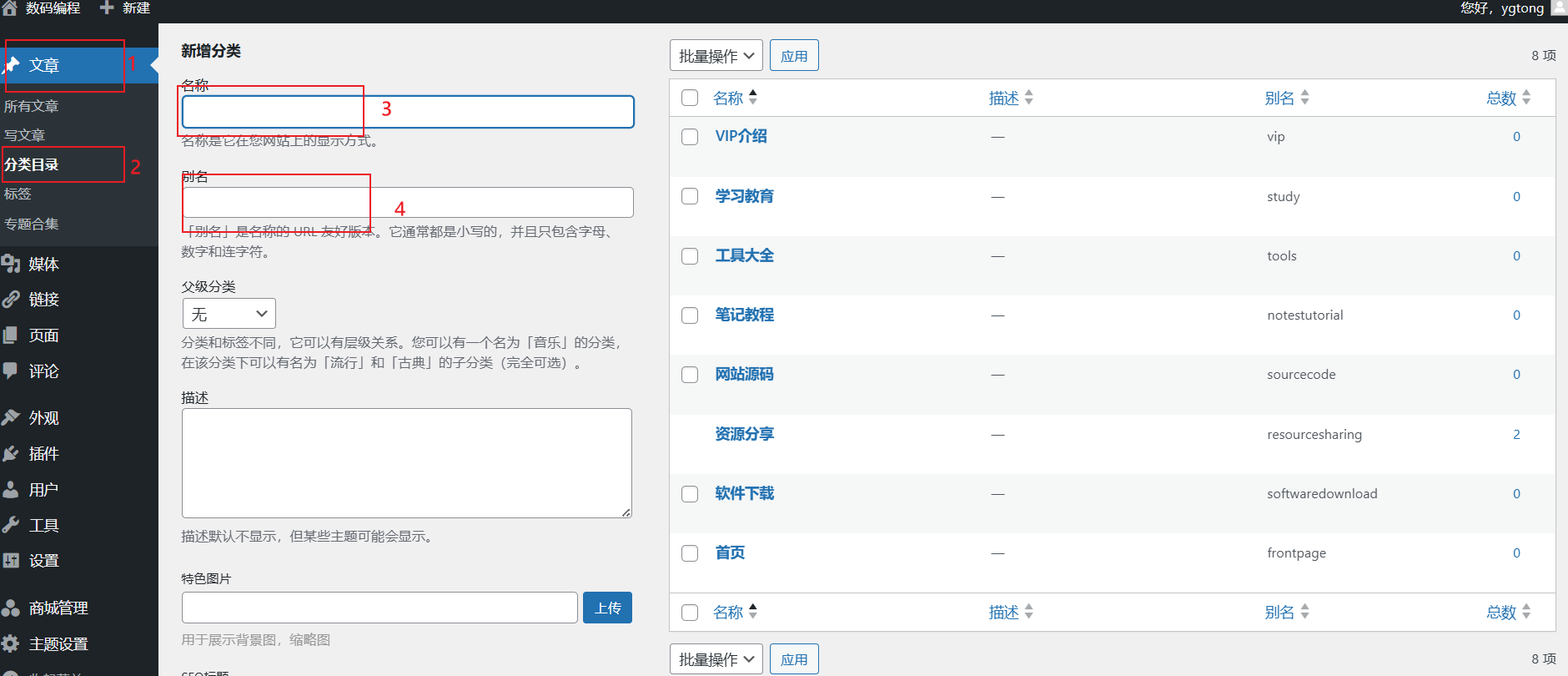1568x676 pixels.
Task: Sort table by 总数 column header
Action: 1501,98
